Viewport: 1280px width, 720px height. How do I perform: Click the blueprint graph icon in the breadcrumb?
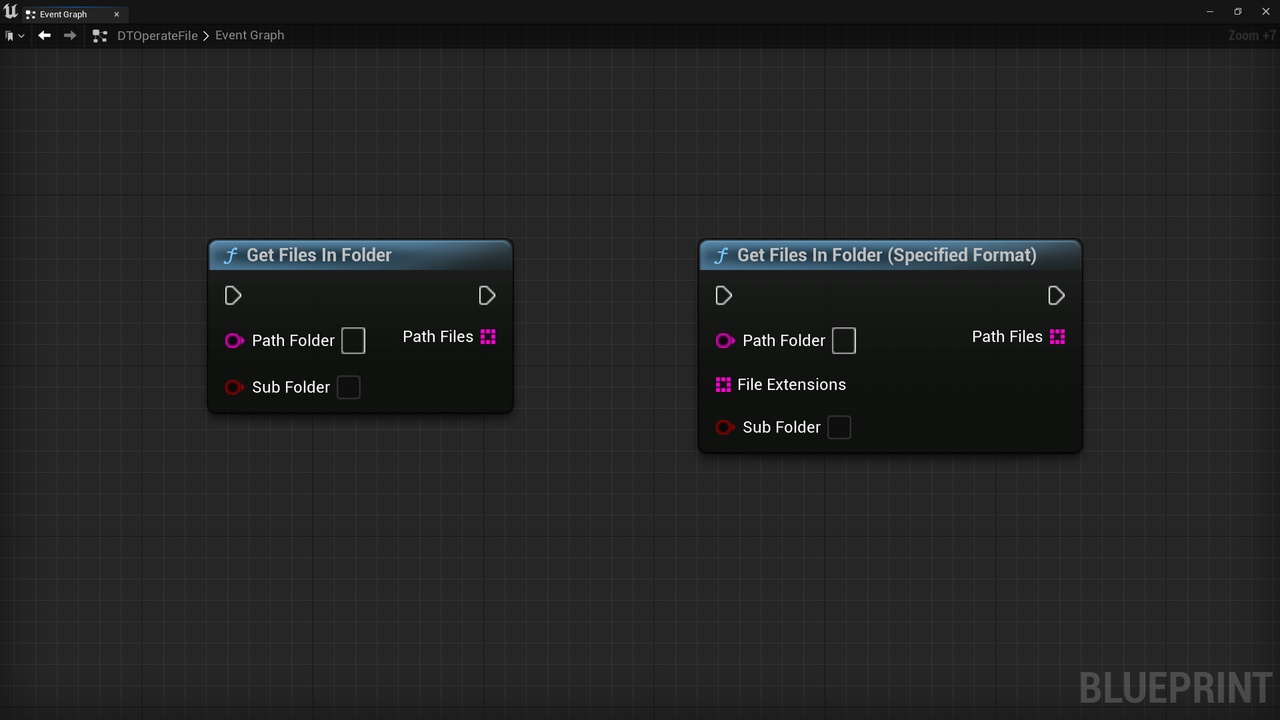click(99, 35)
